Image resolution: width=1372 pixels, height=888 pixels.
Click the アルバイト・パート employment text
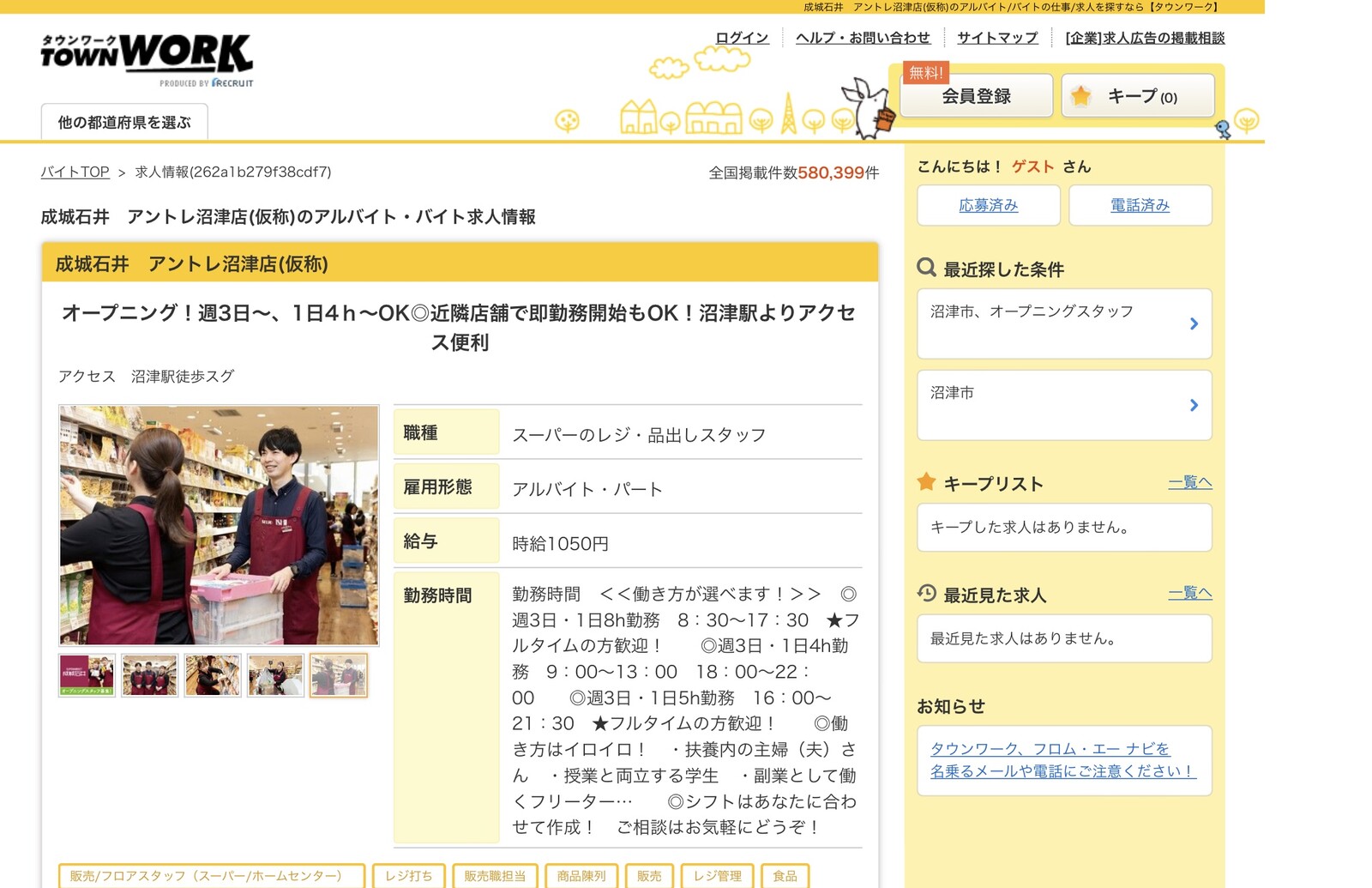(587, 489)
